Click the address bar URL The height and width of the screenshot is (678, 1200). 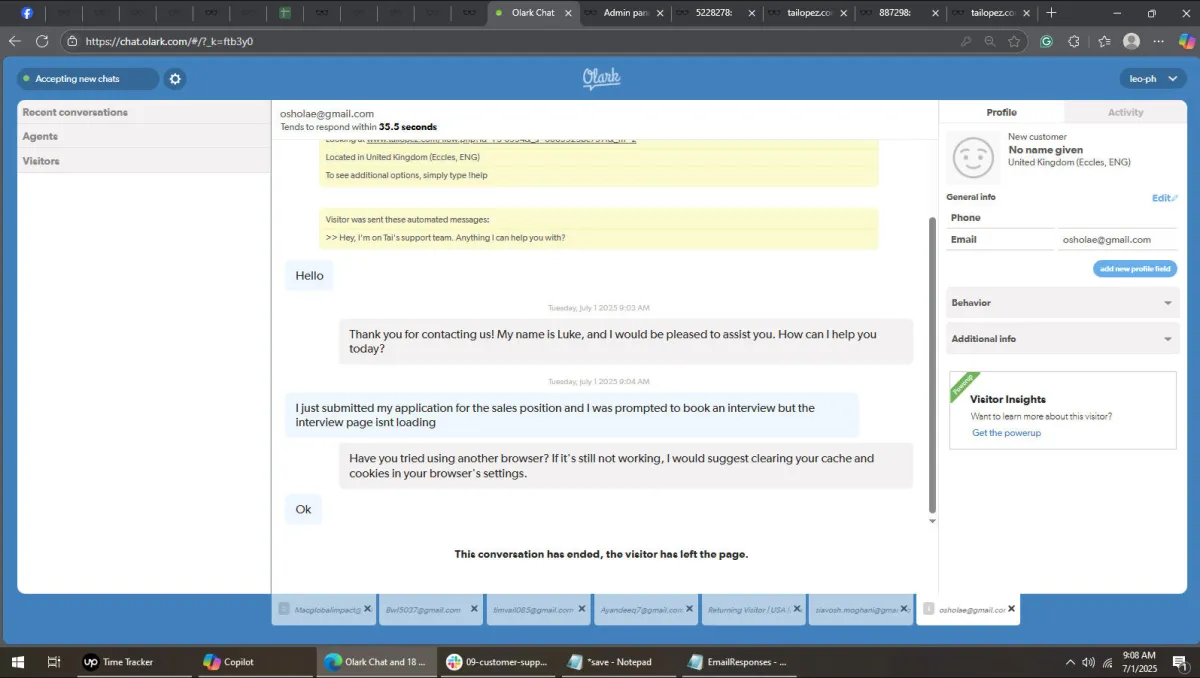(x=169, y=42)
